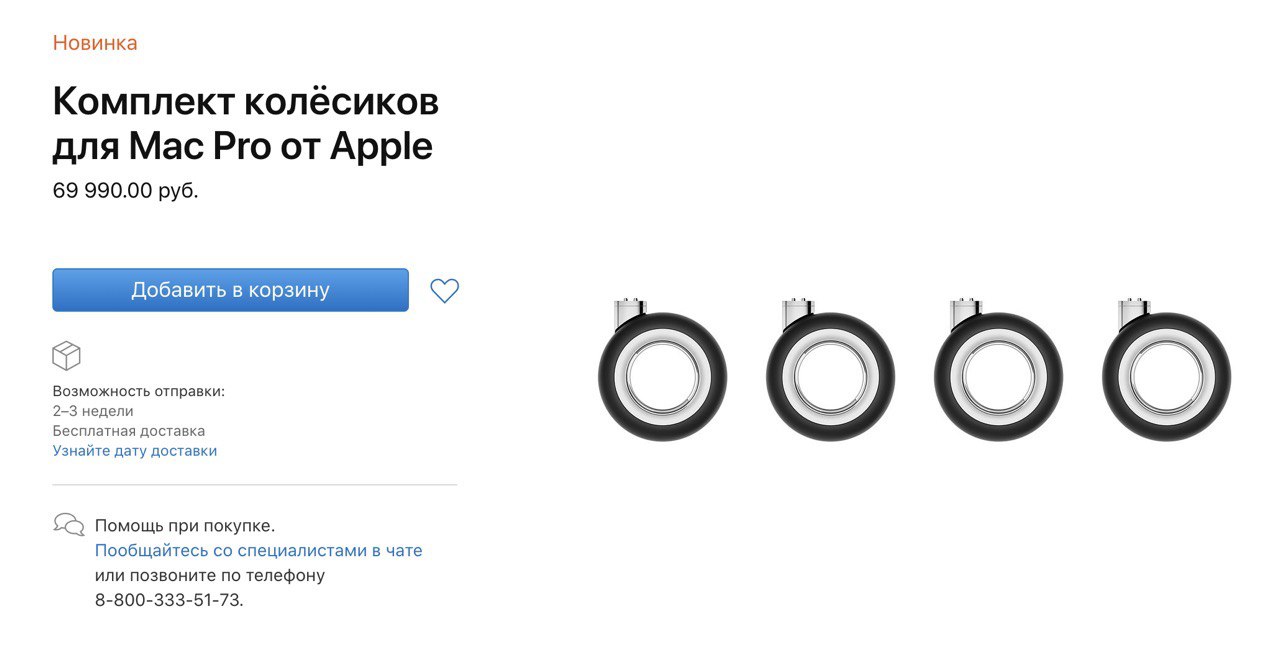
Task: Add product to favorites with heart icon
Action: 444,291
